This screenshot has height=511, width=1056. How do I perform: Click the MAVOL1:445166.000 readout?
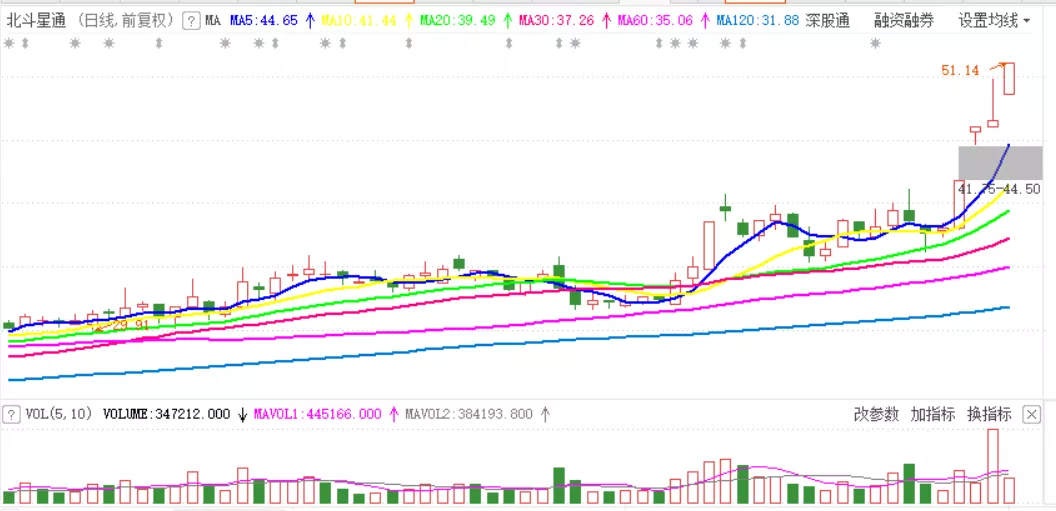click(x=317, y=414)
